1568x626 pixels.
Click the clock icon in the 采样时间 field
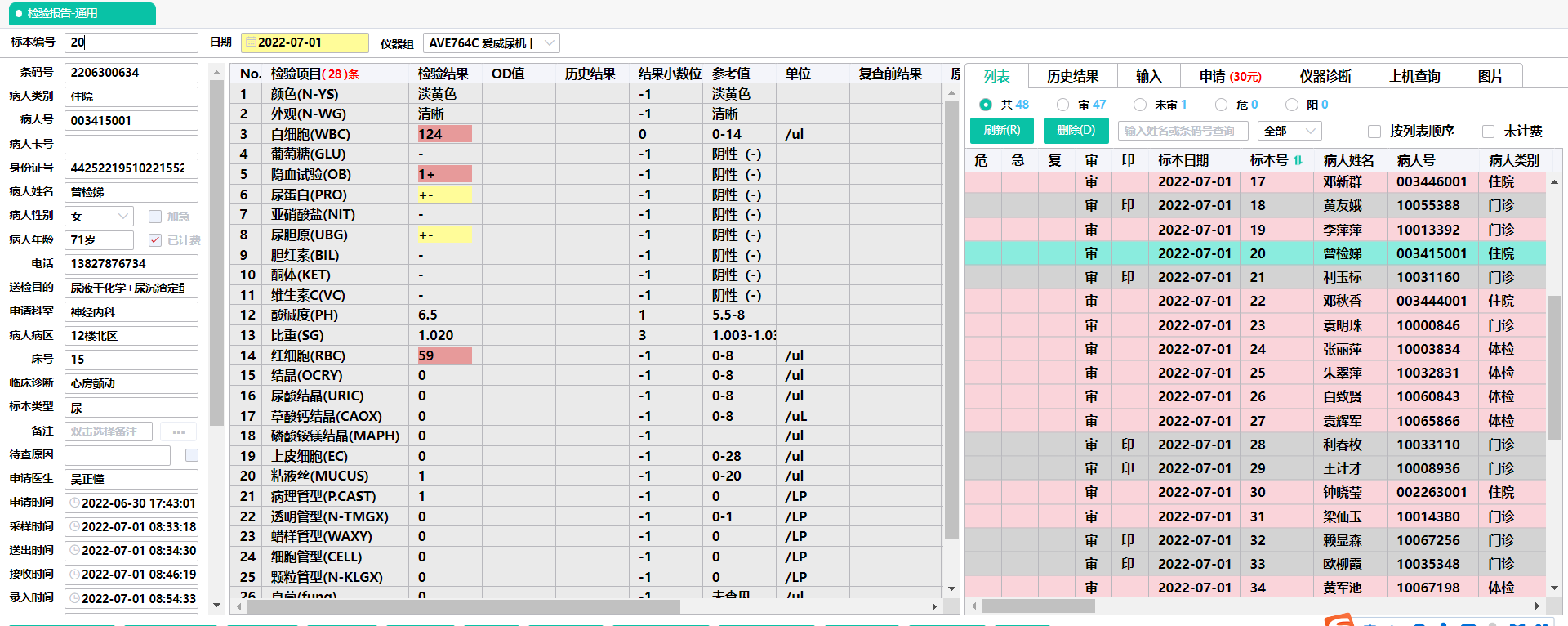pyautogui.click(x=74, y=526)
